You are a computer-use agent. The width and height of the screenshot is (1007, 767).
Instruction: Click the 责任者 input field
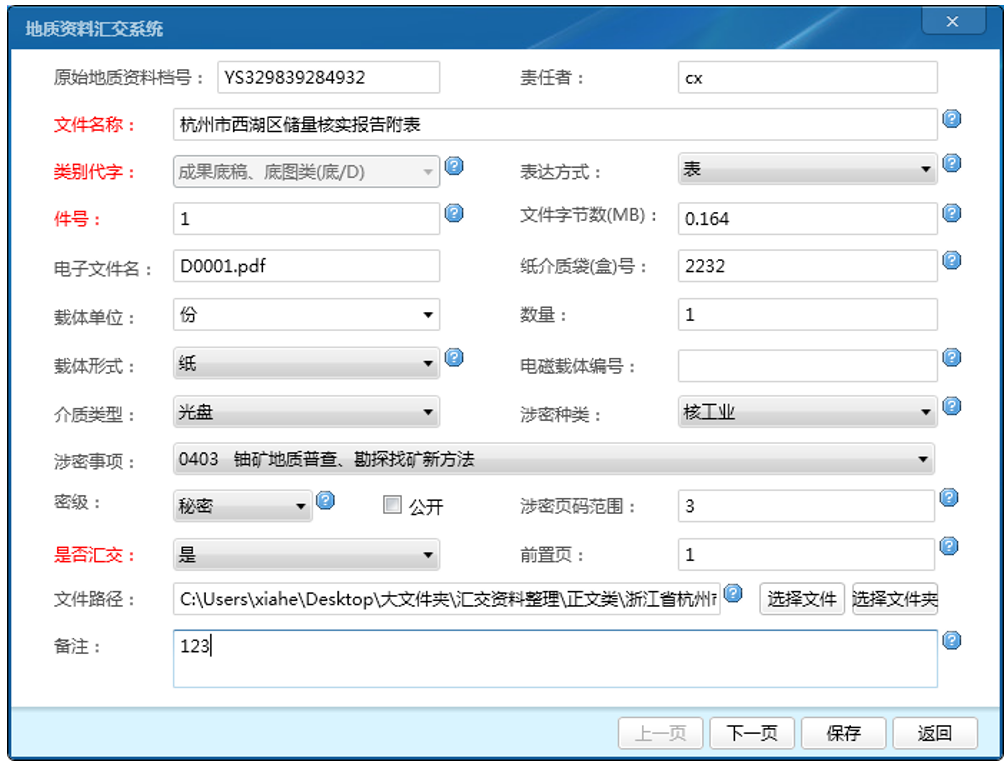[807, 77]
